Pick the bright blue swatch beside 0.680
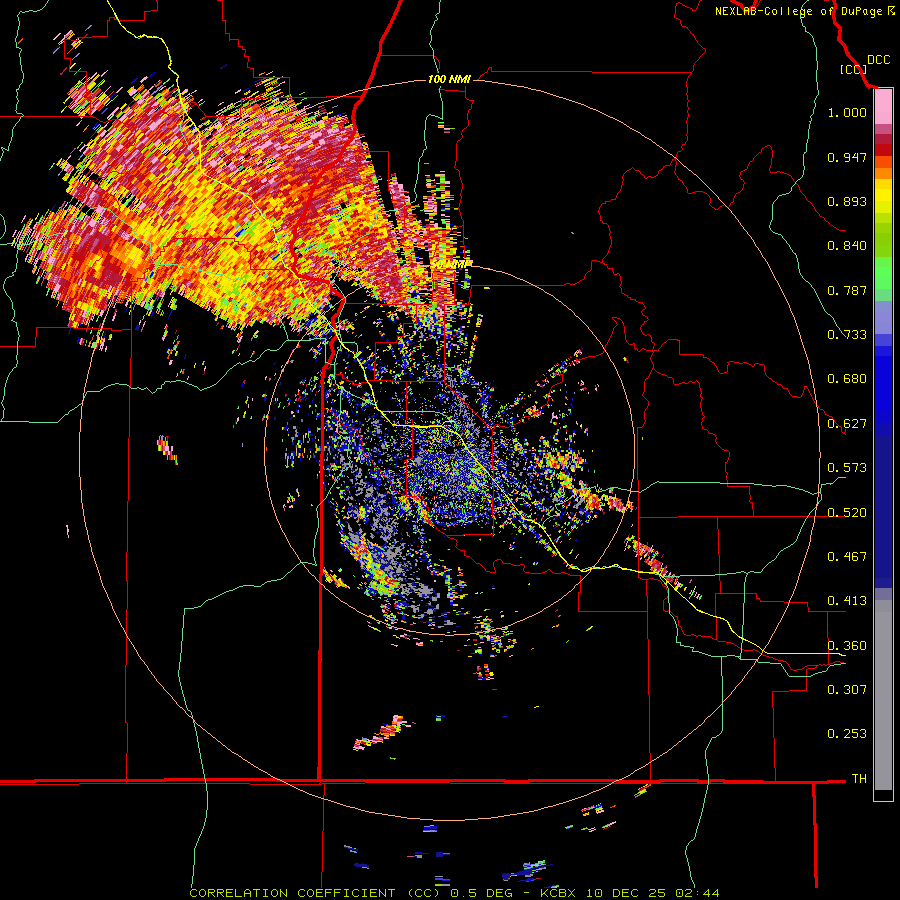900x900 pixels. (883, 385)
